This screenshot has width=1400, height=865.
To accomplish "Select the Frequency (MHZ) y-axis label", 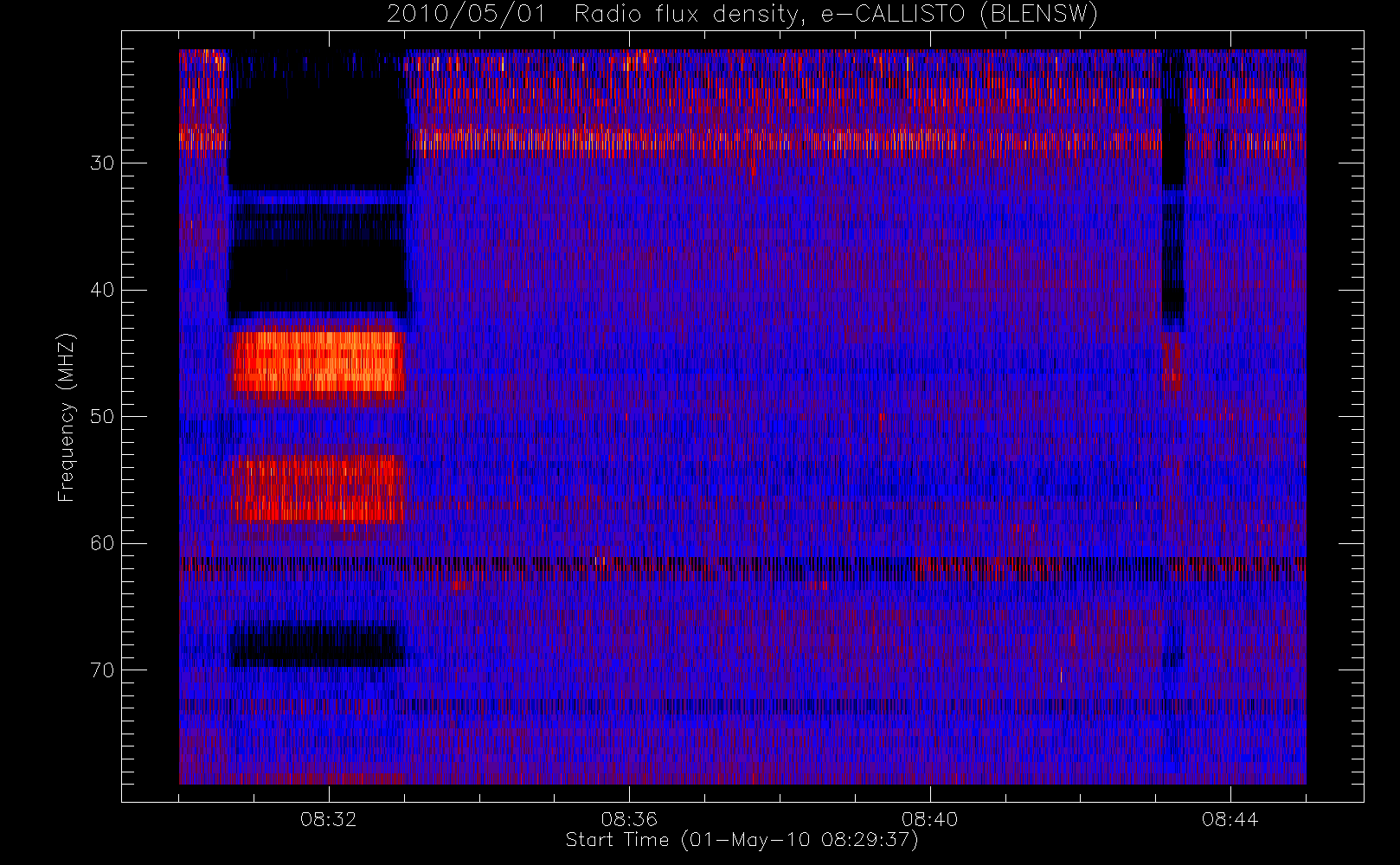I will 67,417.
